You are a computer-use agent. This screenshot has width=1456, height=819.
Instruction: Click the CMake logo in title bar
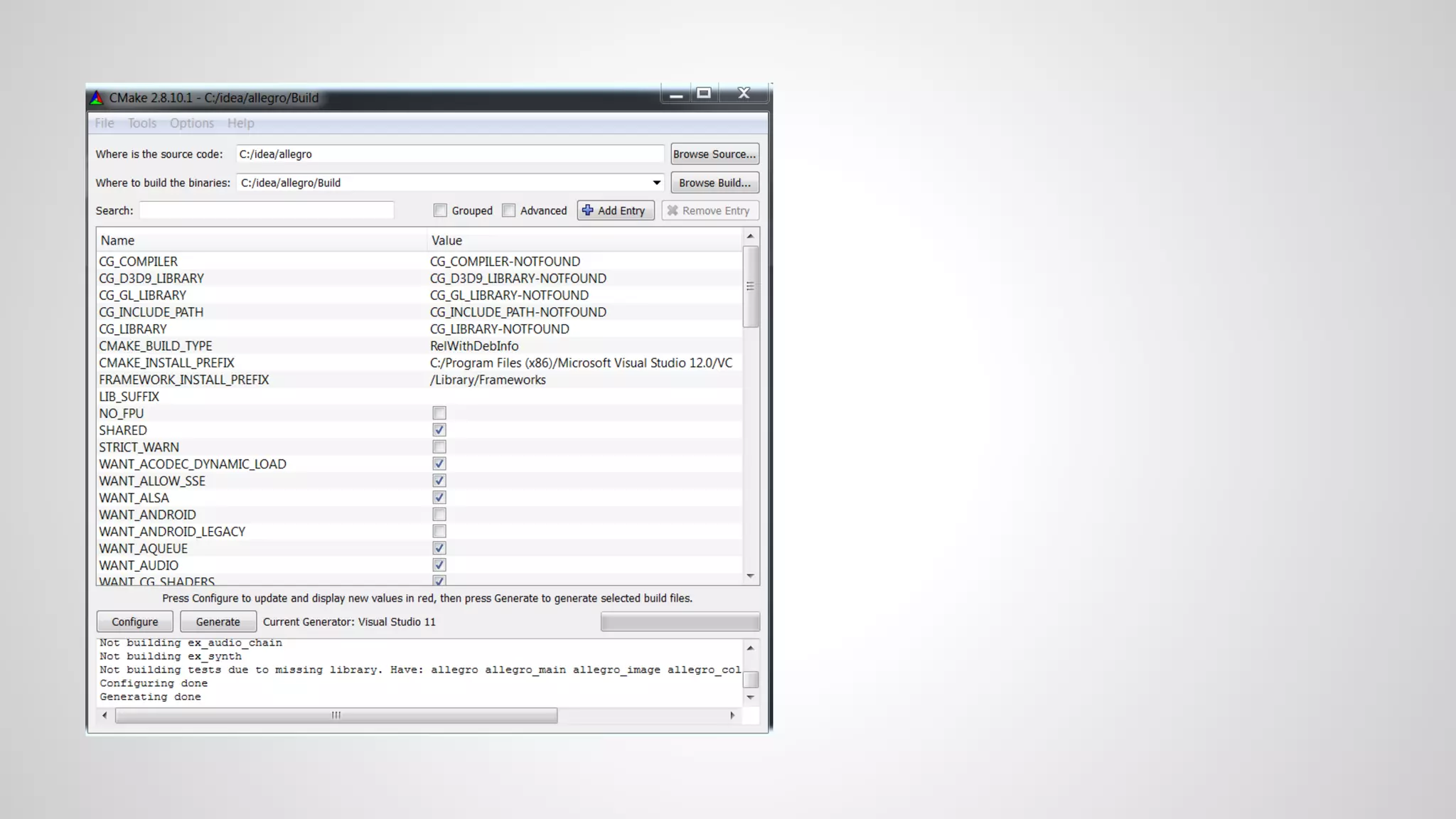coord(97,98)
